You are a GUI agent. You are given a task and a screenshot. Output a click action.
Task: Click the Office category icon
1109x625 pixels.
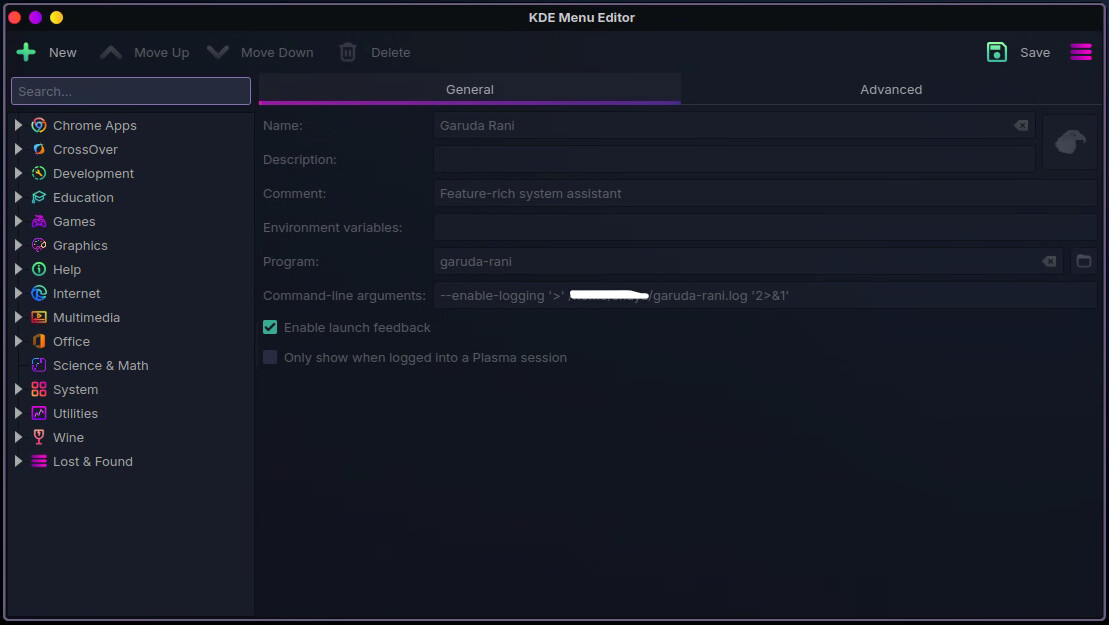pos(39,342)
